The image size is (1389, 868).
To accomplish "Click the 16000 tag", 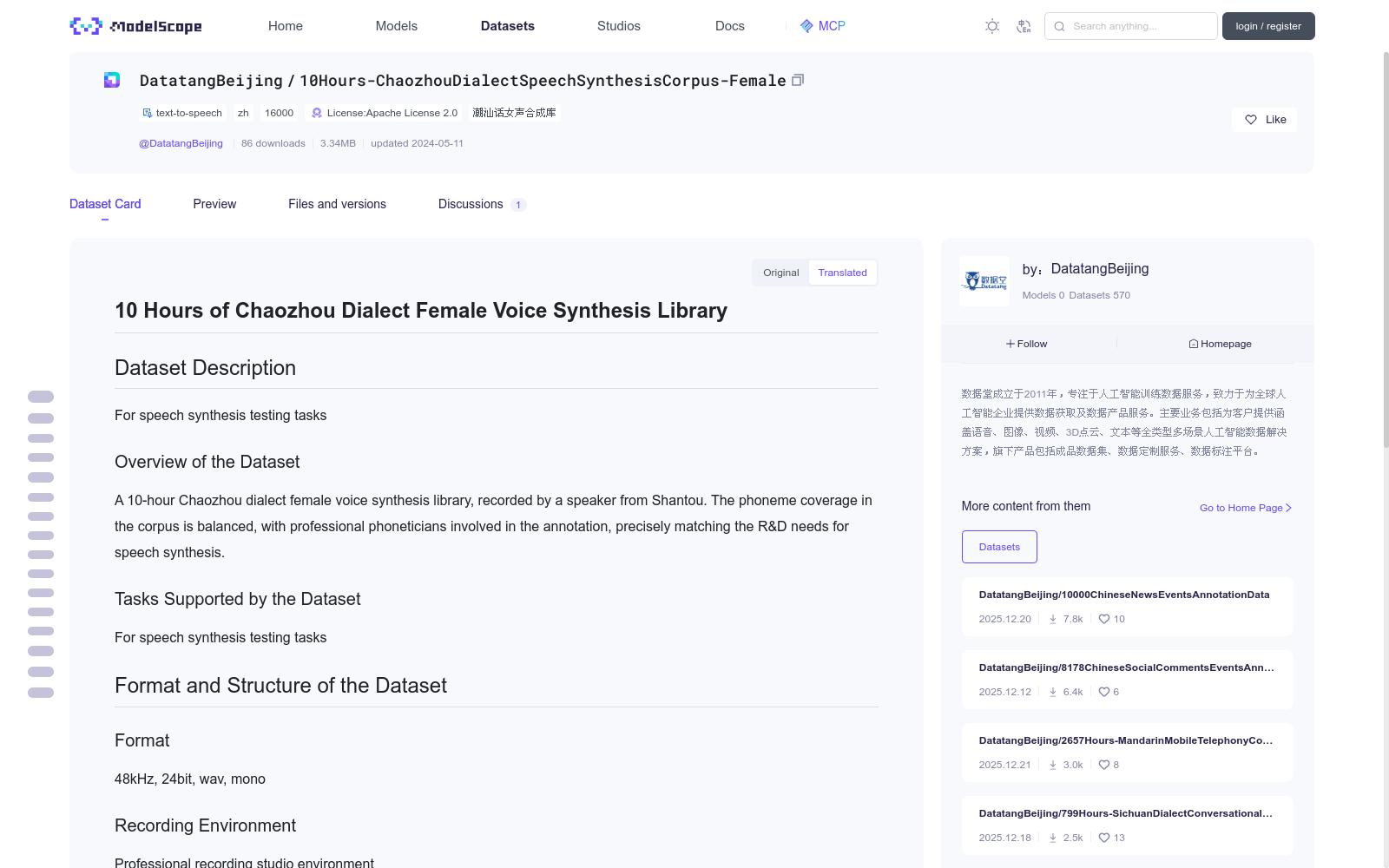I will pos(279,113).
